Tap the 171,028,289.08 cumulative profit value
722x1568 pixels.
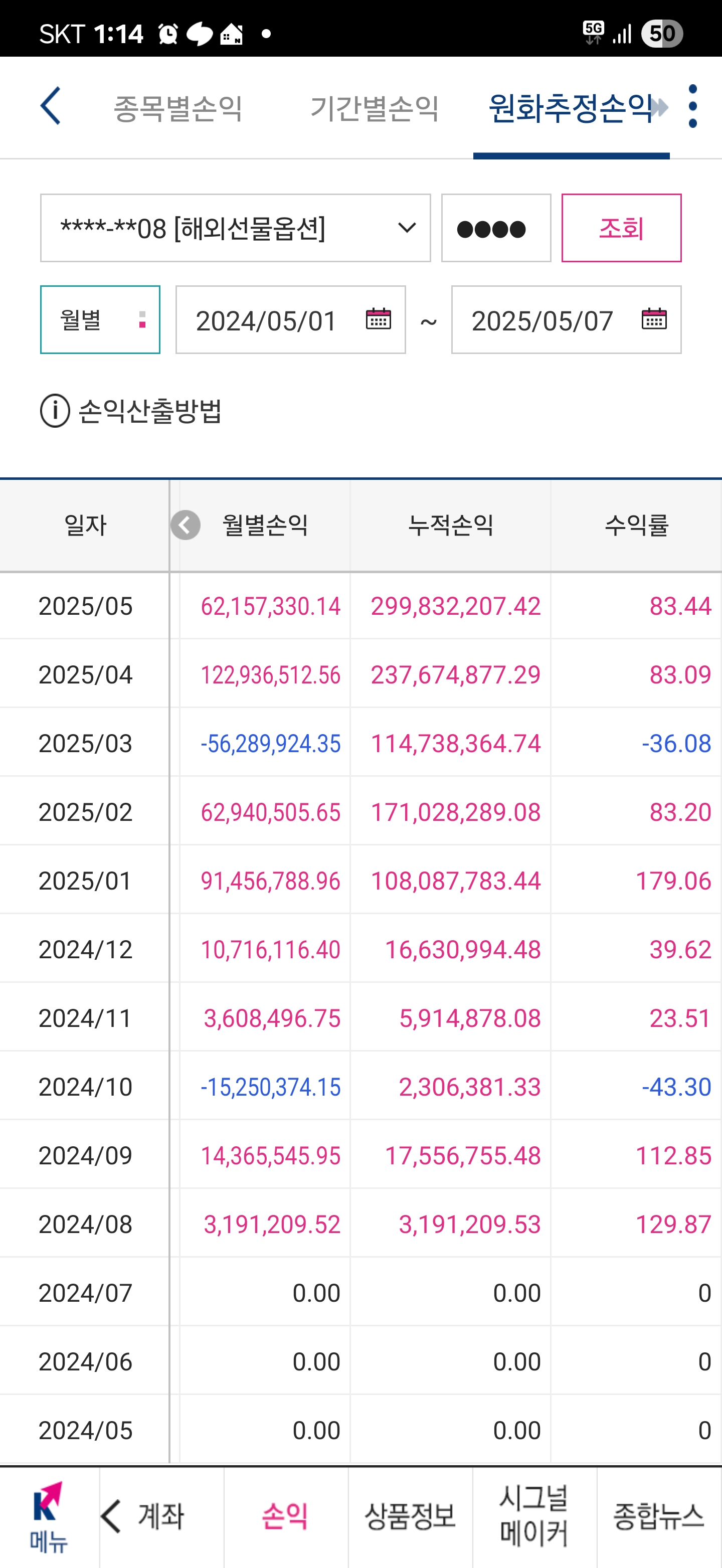click(x=456, y=812)
